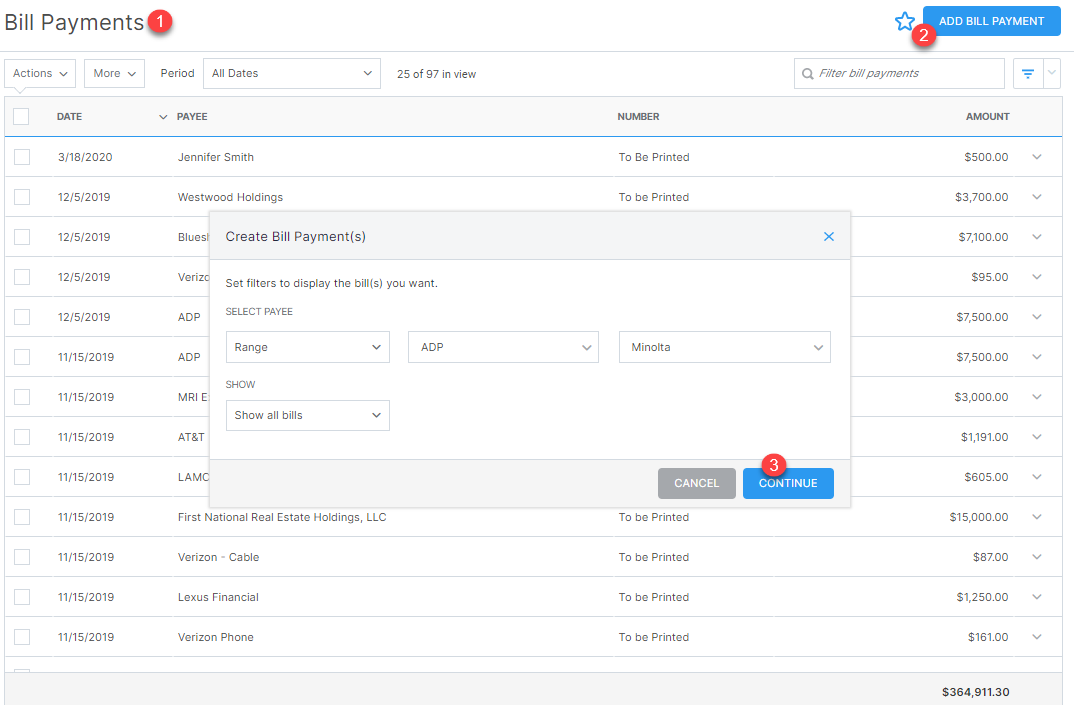
Task: Open the Show all bills dropdown
Action: click(x=308, y=415)
